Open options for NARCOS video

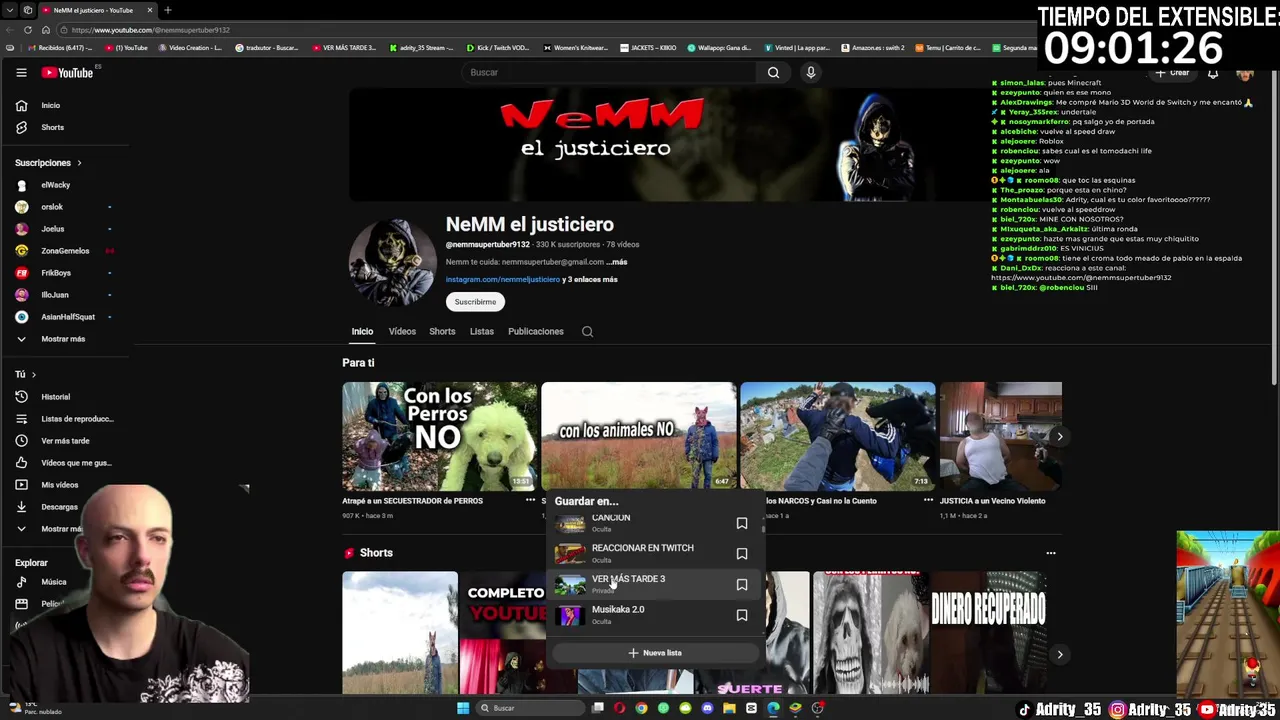pyautogui.click(x=928, y=500)
